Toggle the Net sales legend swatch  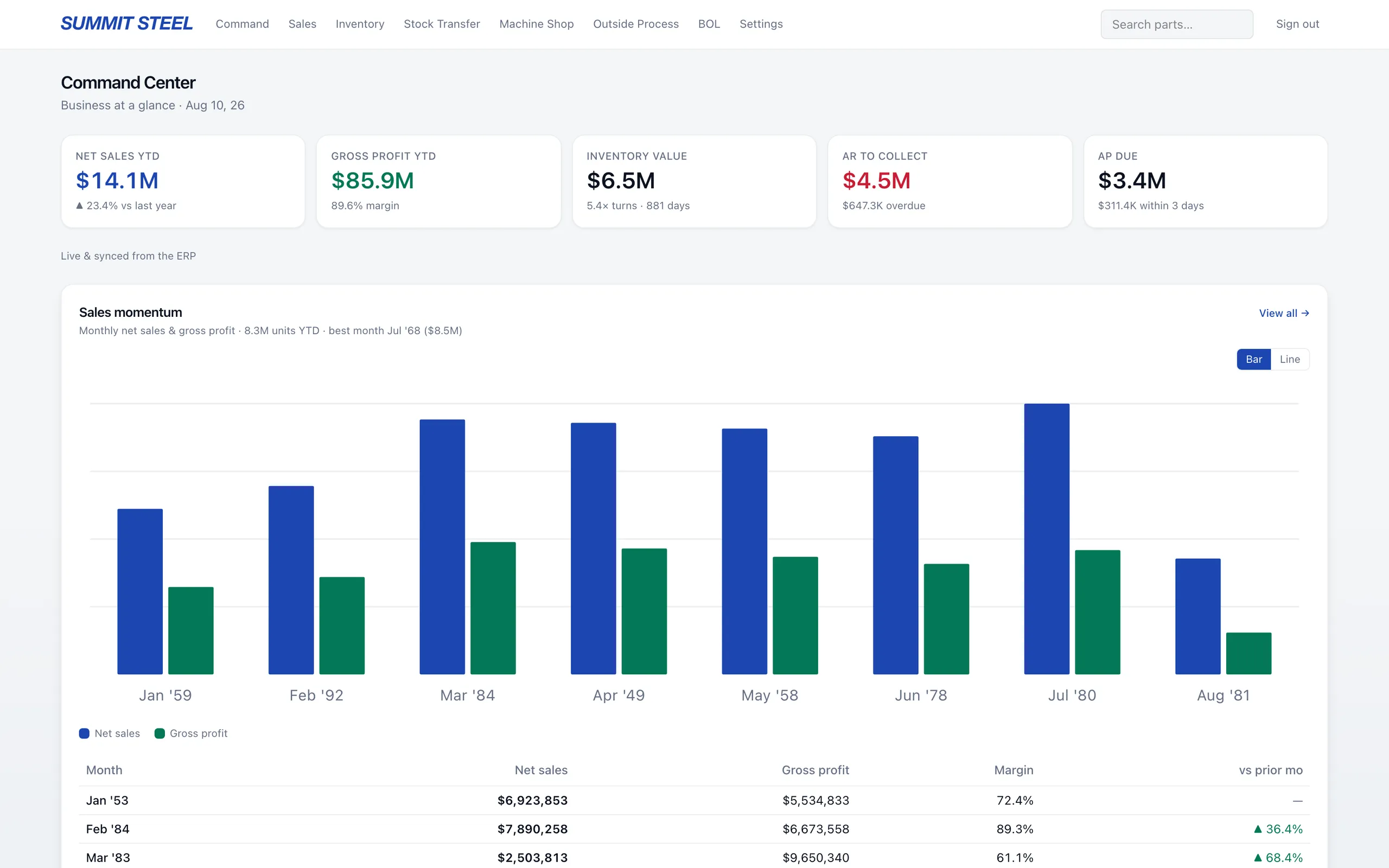85,733
